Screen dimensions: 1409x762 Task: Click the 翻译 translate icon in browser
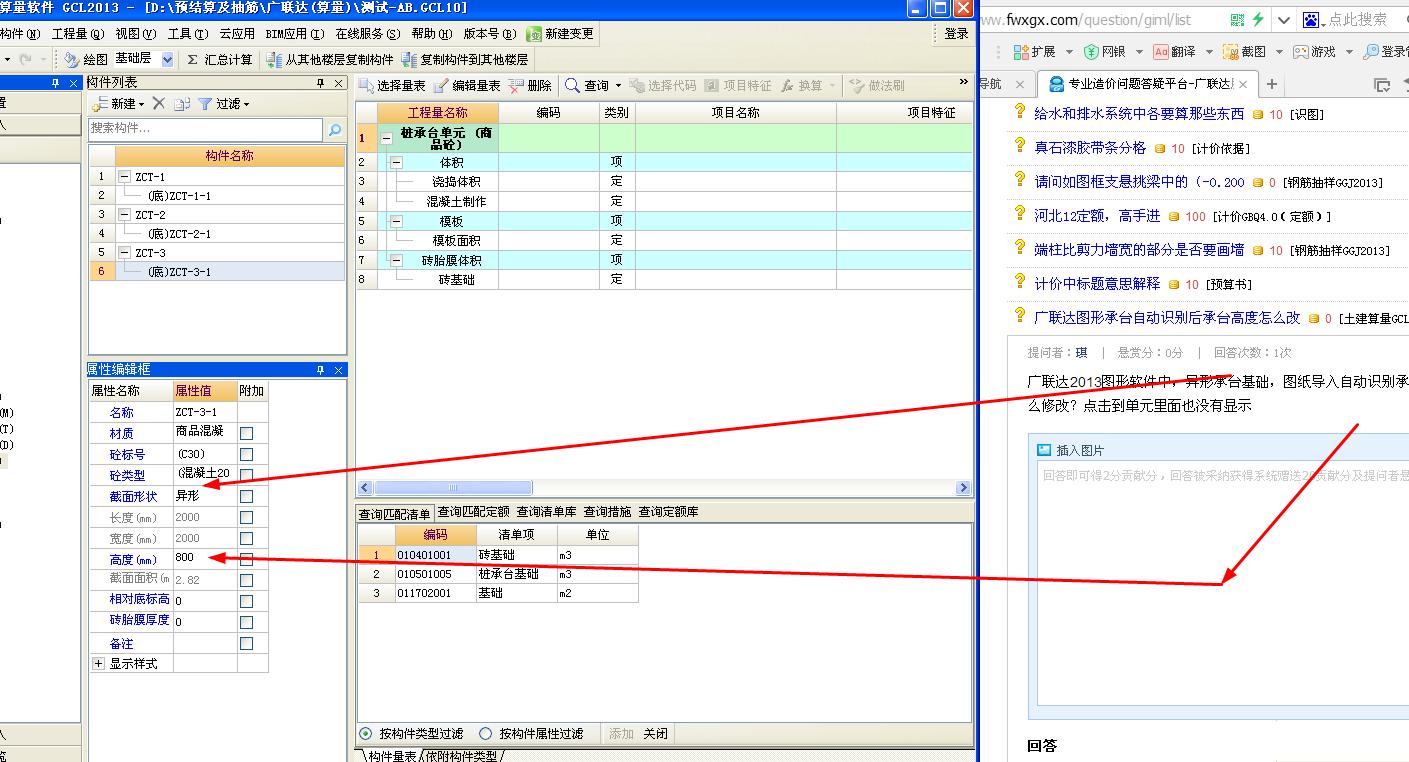point(1160,51)
